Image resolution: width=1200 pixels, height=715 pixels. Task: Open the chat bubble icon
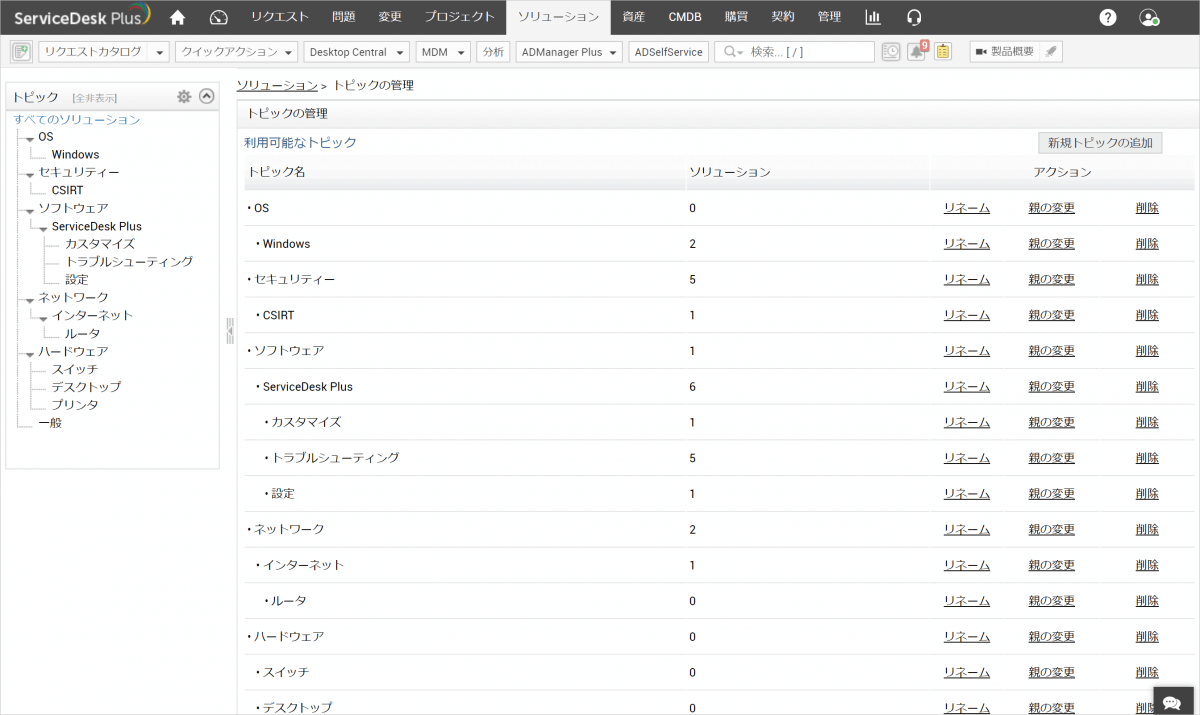(1175, 700)
